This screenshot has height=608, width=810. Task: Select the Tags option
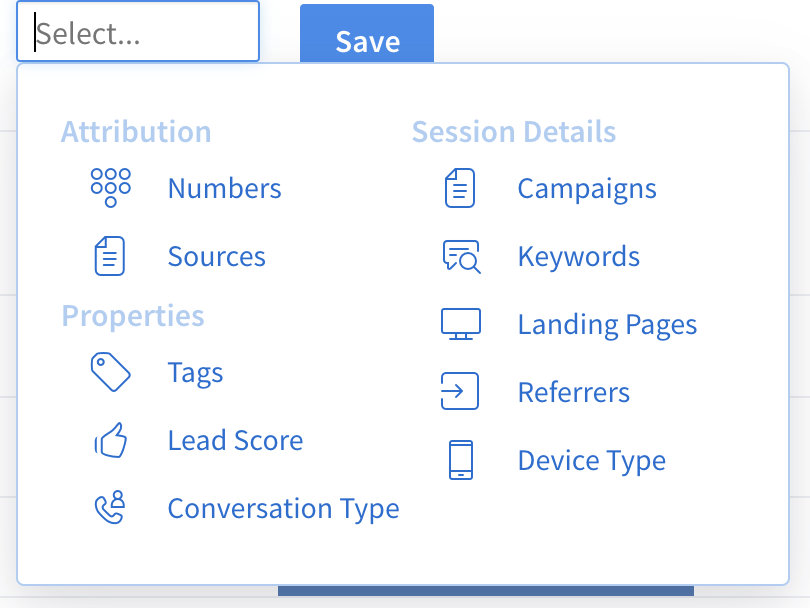coord(195,372)
